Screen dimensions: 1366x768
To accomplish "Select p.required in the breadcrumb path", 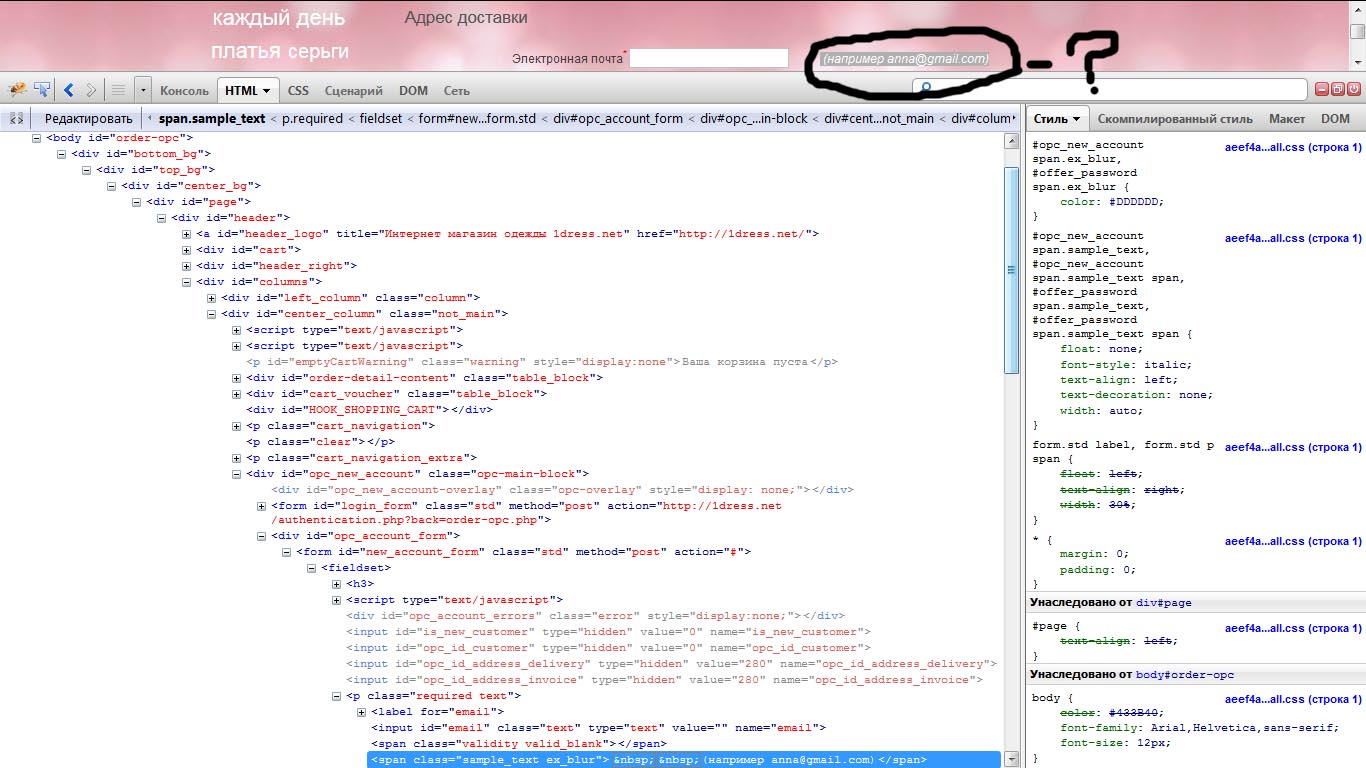I will (x=311, y=118).
